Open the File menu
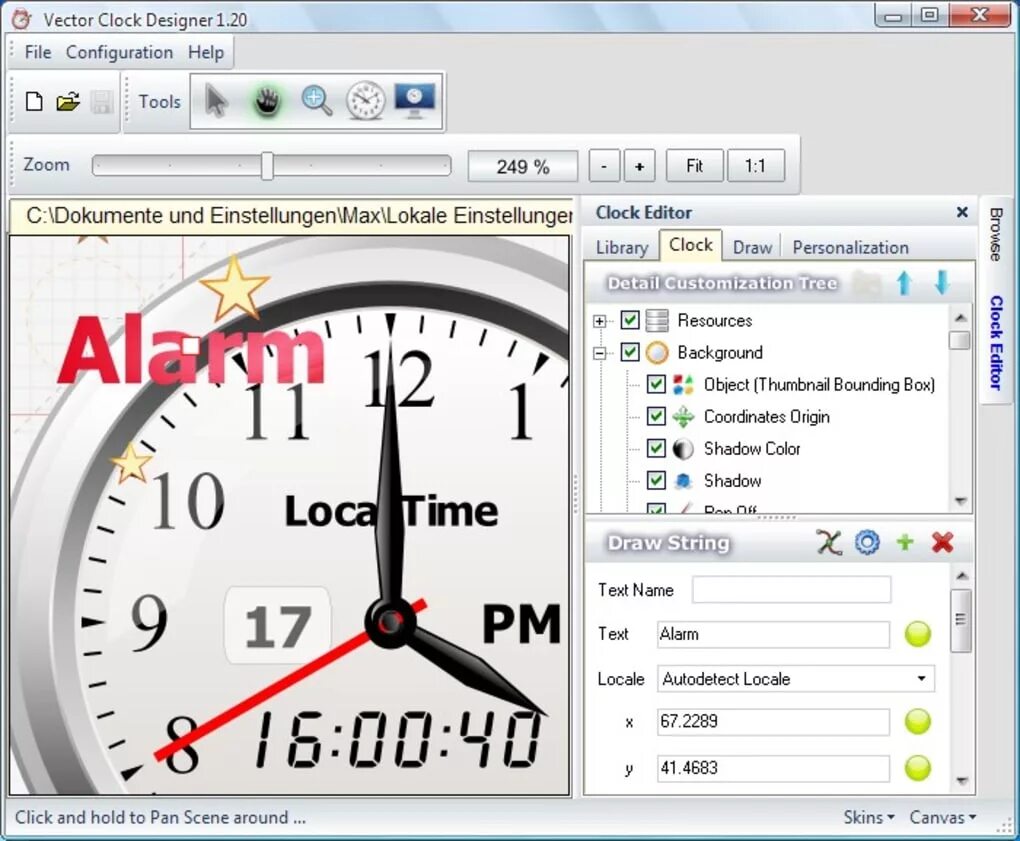This screenshot has height=841, width=1020. (38, 52)
